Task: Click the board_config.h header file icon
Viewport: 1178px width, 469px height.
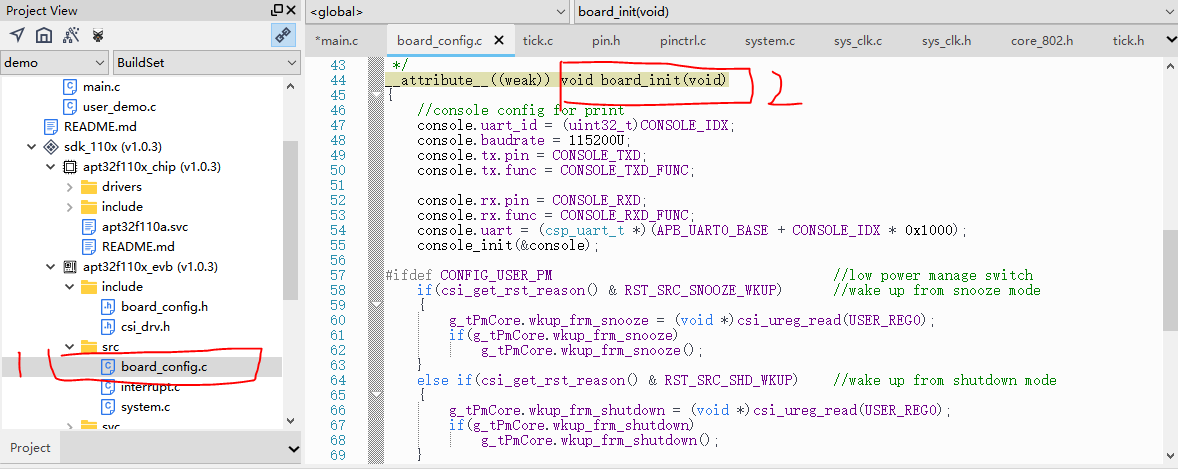Action: point(108,307)
